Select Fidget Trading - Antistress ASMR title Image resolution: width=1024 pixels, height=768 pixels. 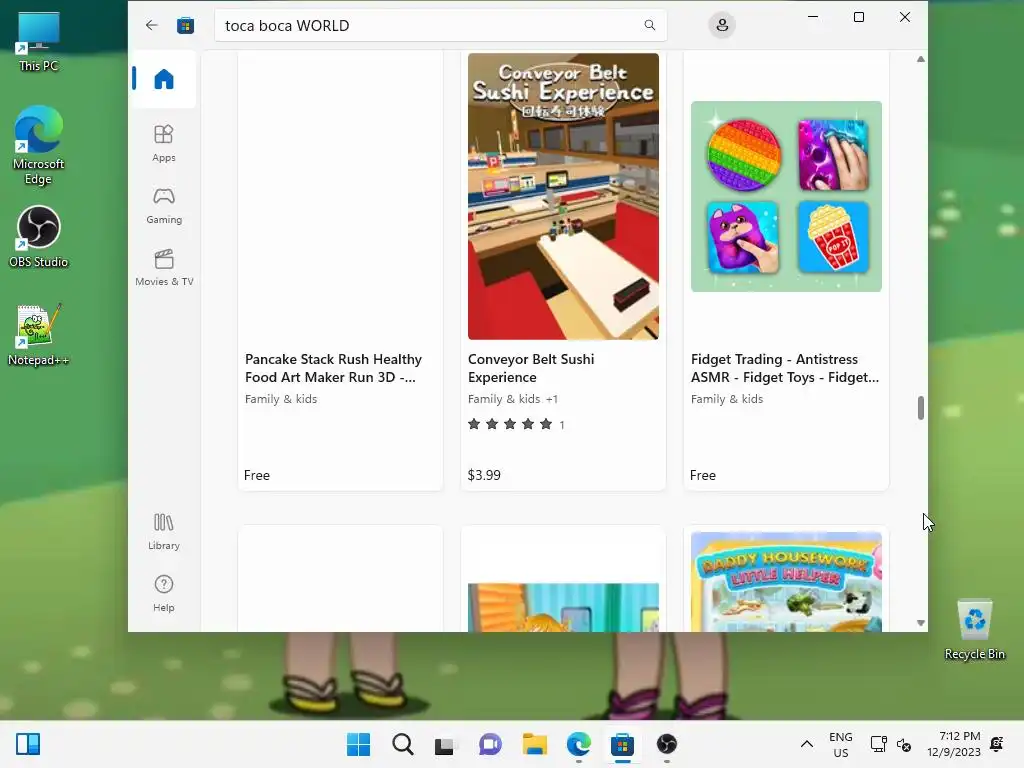[x=785, y=368]
